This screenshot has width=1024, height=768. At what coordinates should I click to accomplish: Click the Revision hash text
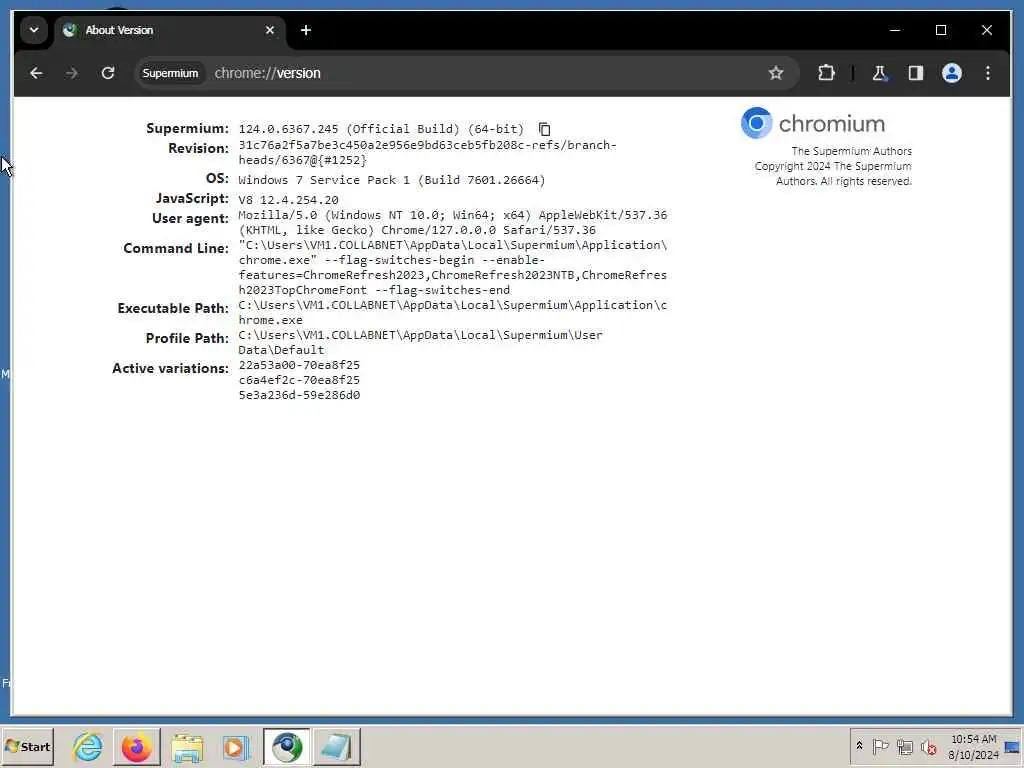coord(427,152)
